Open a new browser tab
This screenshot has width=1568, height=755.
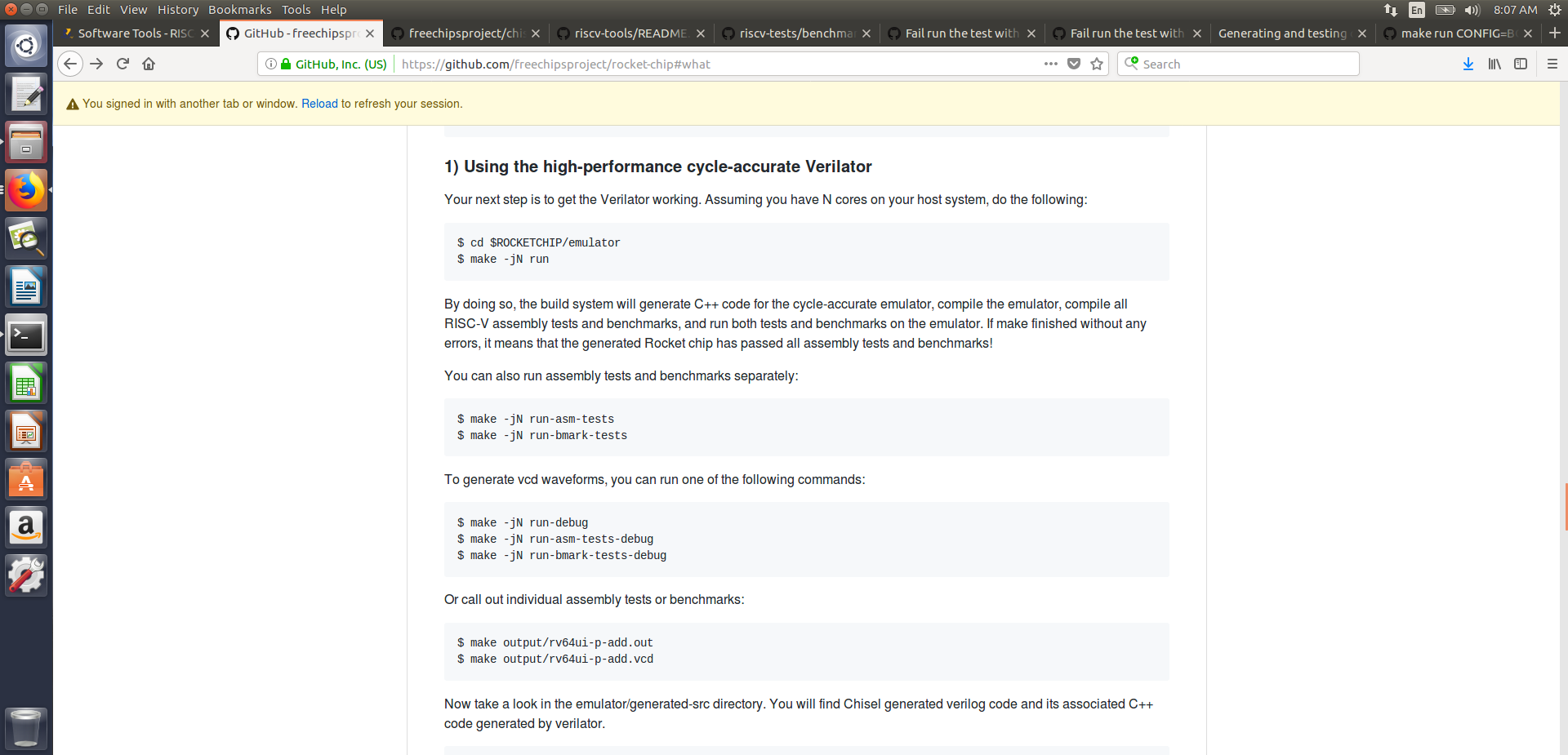coord(1556,33)
